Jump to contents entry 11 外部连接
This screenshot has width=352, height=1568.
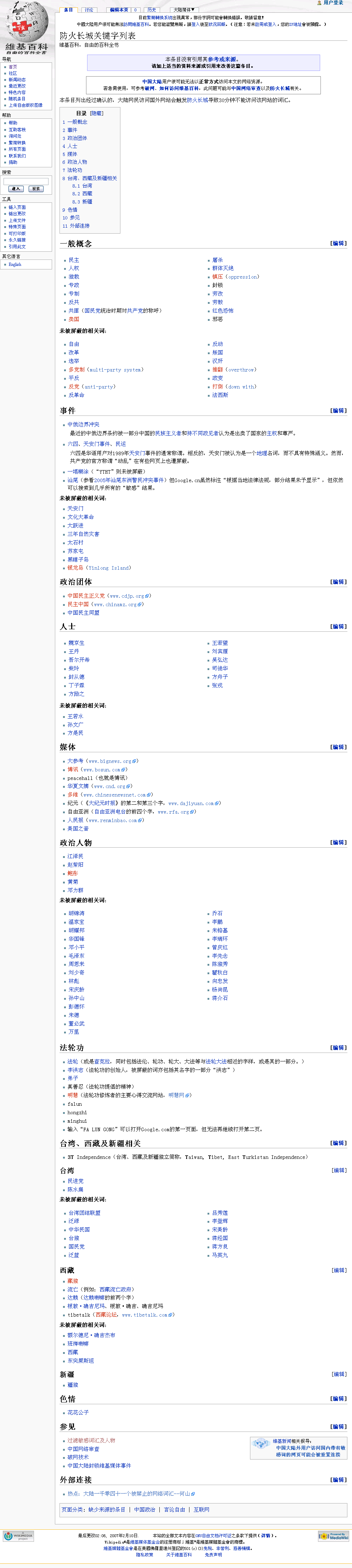(x=76, y=226)
